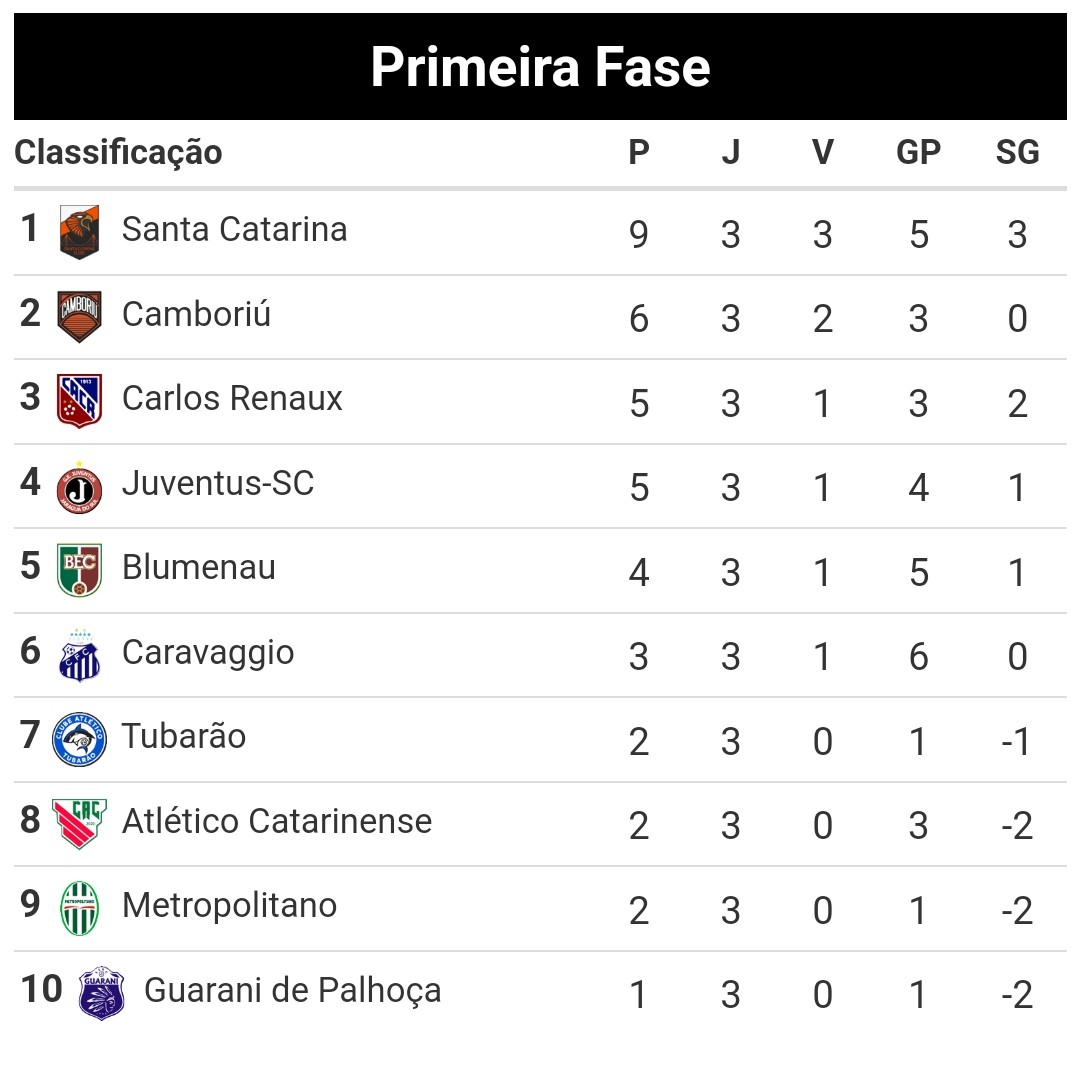Click the Blumenau BEC club crest
Image resolution: width=1080 pixels, height=1069 pixels.
(79, 570)
